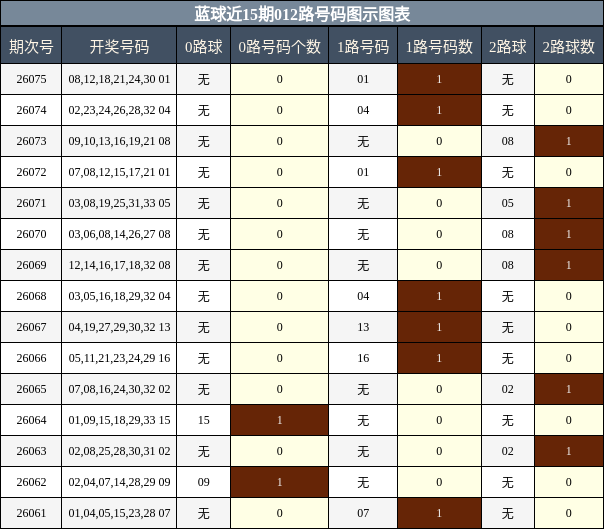This screenshot has height=529, width=604.
Task: Select the 2路球数 column header
Action: coord(569,47)
